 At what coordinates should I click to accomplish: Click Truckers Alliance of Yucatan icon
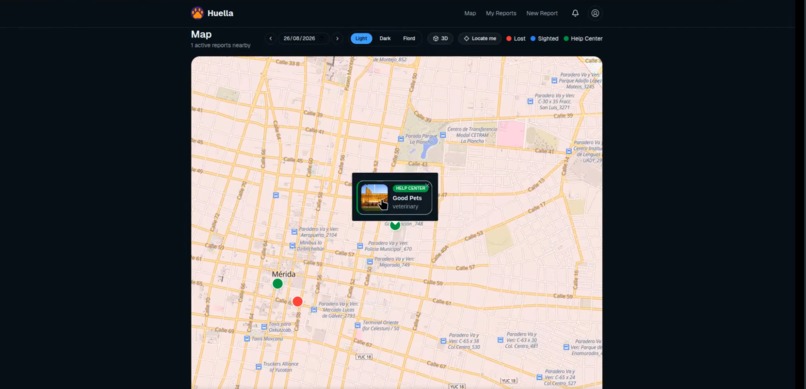258,366
